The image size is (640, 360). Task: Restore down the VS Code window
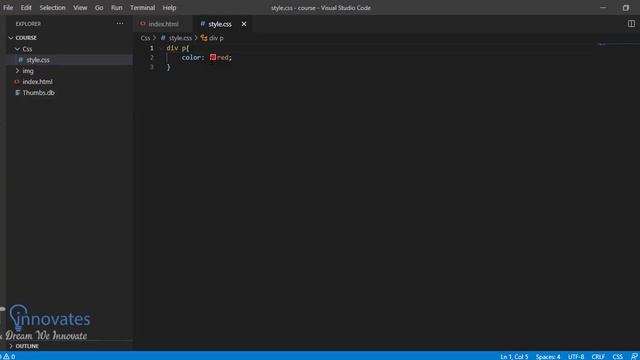tap(625, 8)
